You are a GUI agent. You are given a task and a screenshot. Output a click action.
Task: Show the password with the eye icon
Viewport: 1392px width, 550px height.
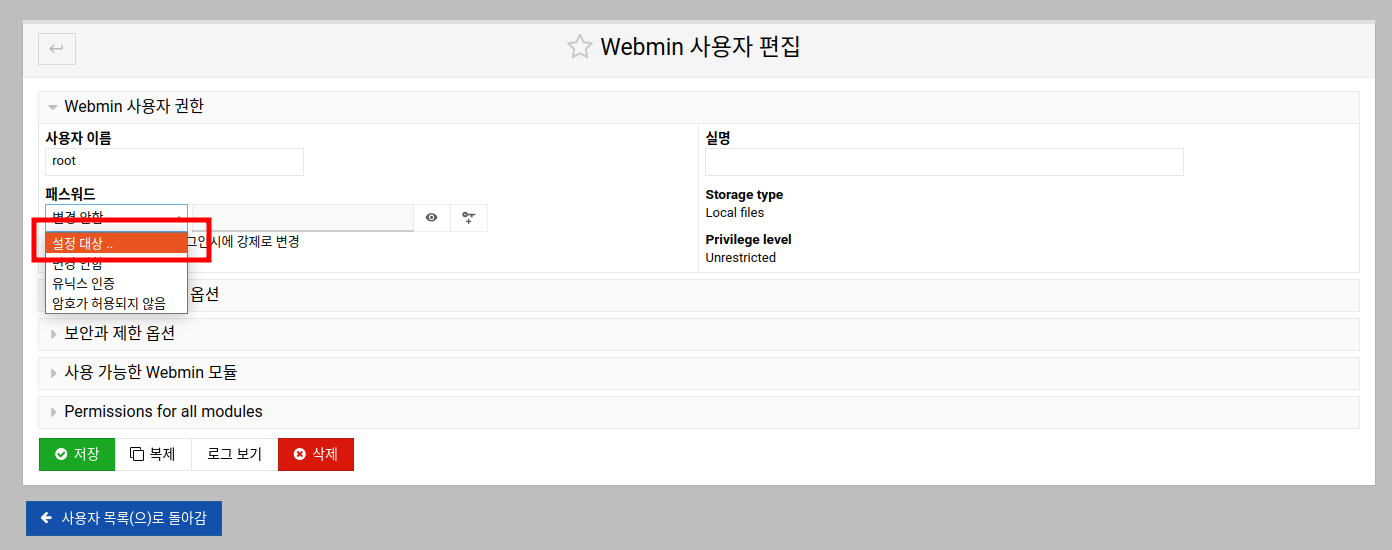[432, 217]
